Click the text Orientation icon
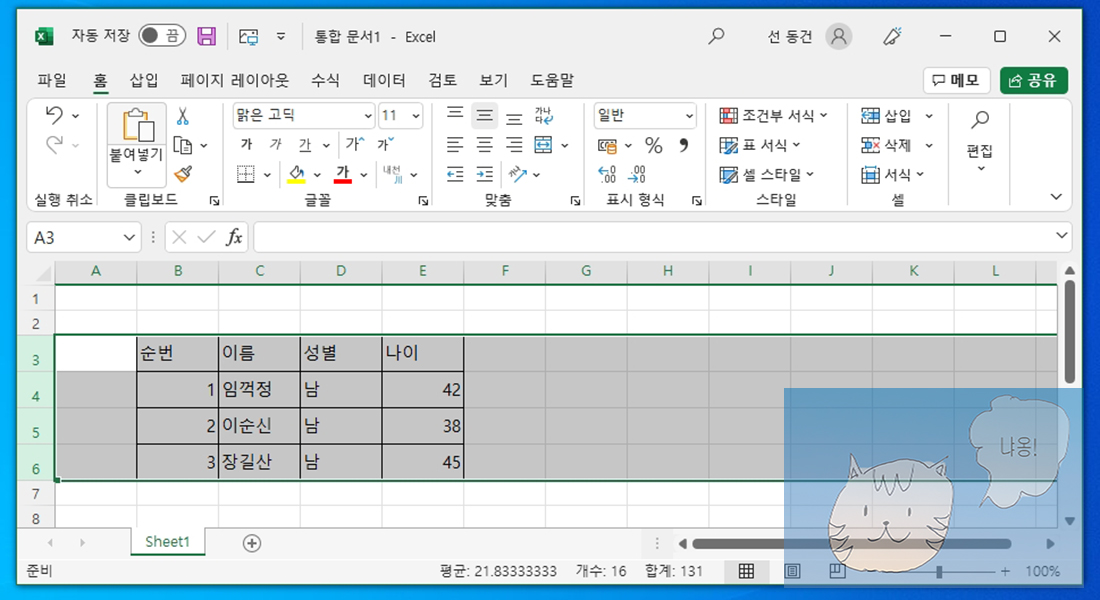The image size is (1100, 600). click(517, 173)
